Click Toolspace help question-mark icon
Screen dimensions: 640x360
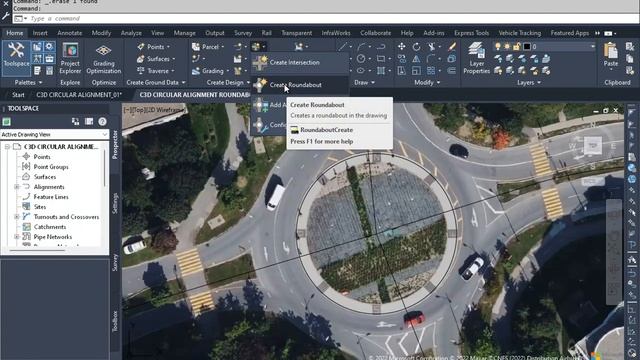pyautogui.click(x=102, y=121)
